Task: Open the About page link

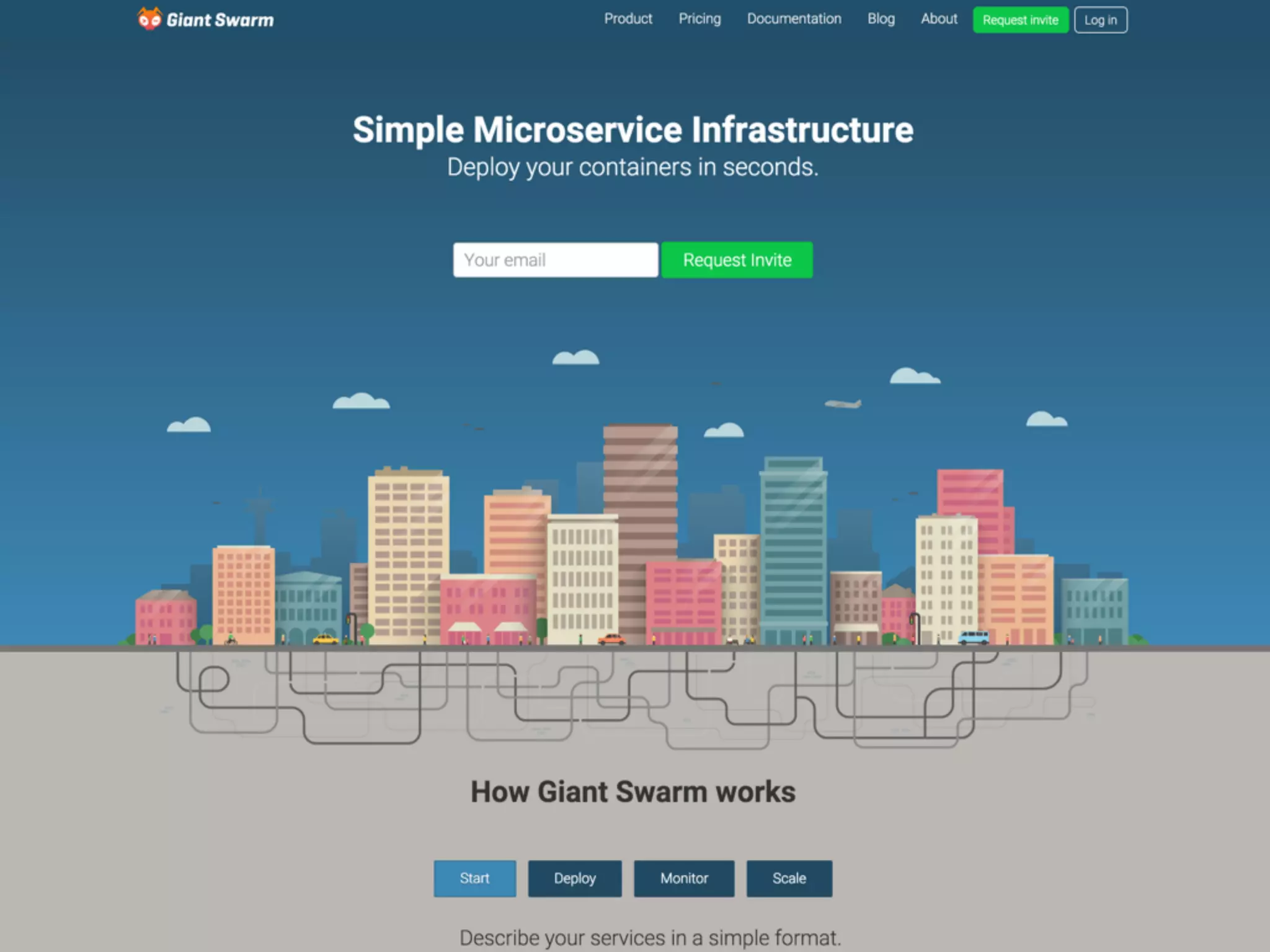Action: click(939, 19)
